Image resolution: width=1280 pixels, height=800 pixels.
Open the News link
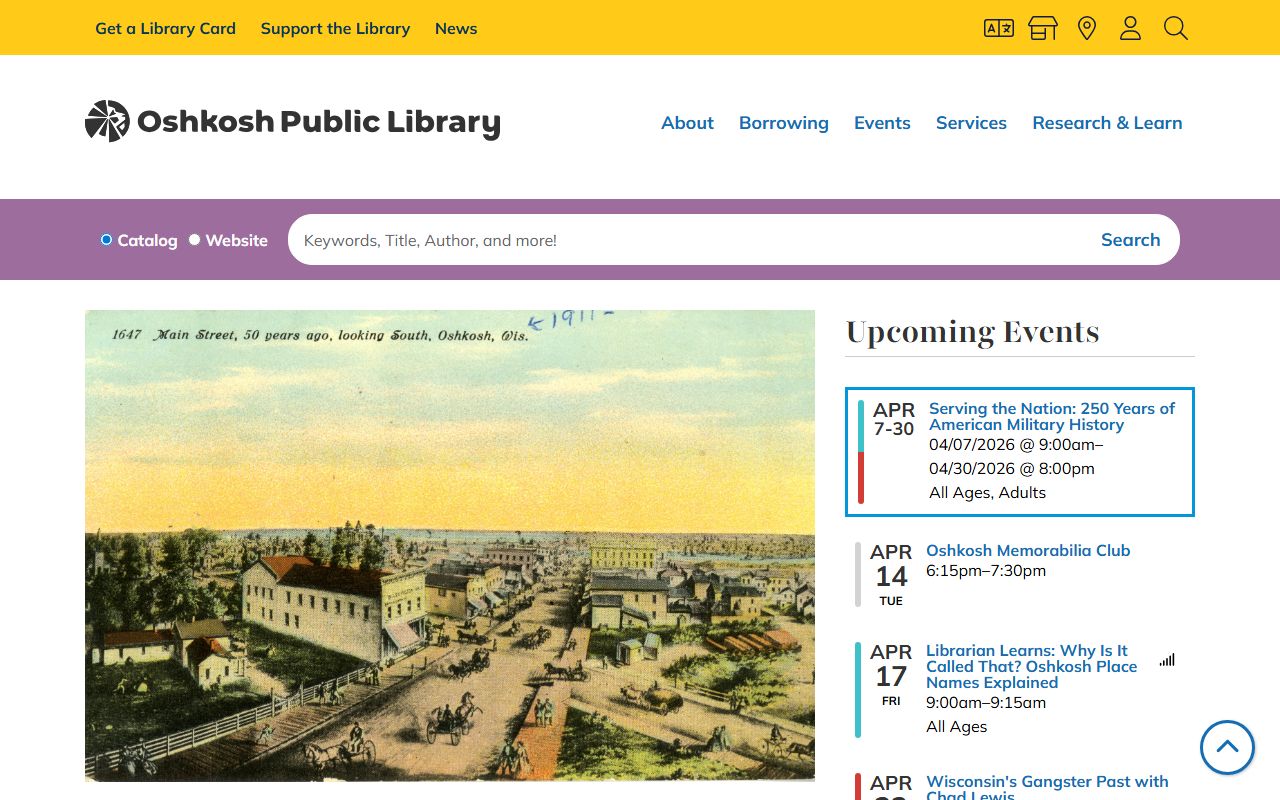[456, 28]
